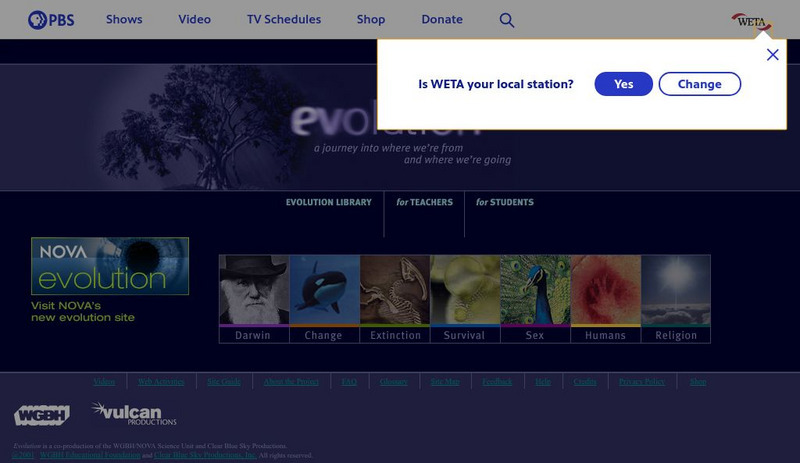Open the Privacy Policy footer link

pos(642,381)
